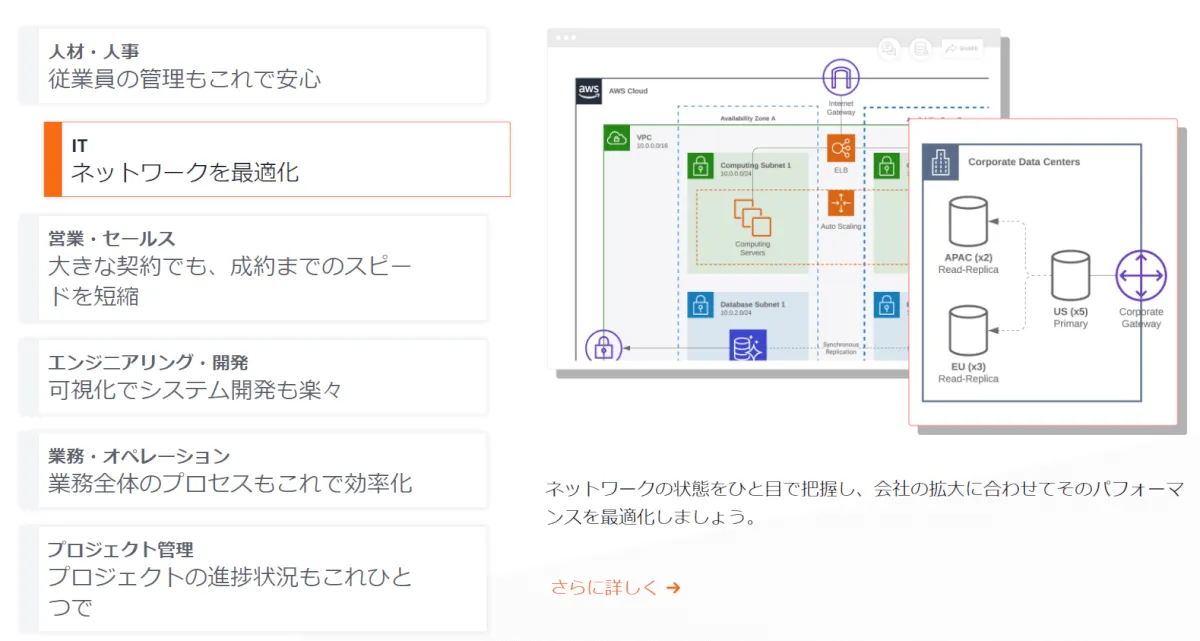Select the blue database sparkle icon
The image size is (1200, 641).
pyautogui.click(x=747, y=345)
